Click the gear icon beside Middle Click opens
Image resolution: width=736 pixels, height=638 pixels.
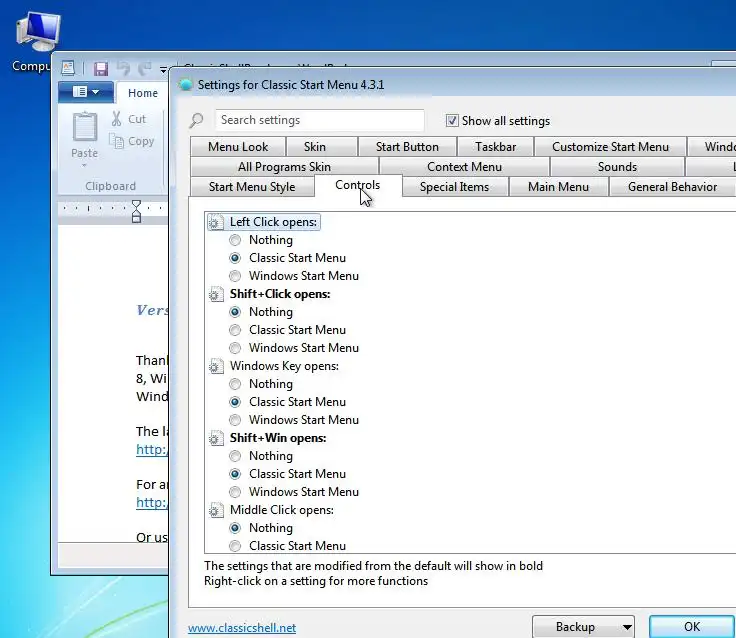[216, 510]
